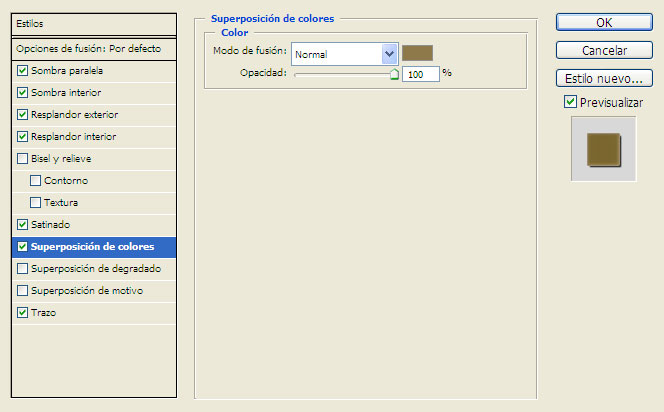Enable the Bisel y relieve checkbox
The width and height of the screenshot is (664, 412).
coord(22,159)
